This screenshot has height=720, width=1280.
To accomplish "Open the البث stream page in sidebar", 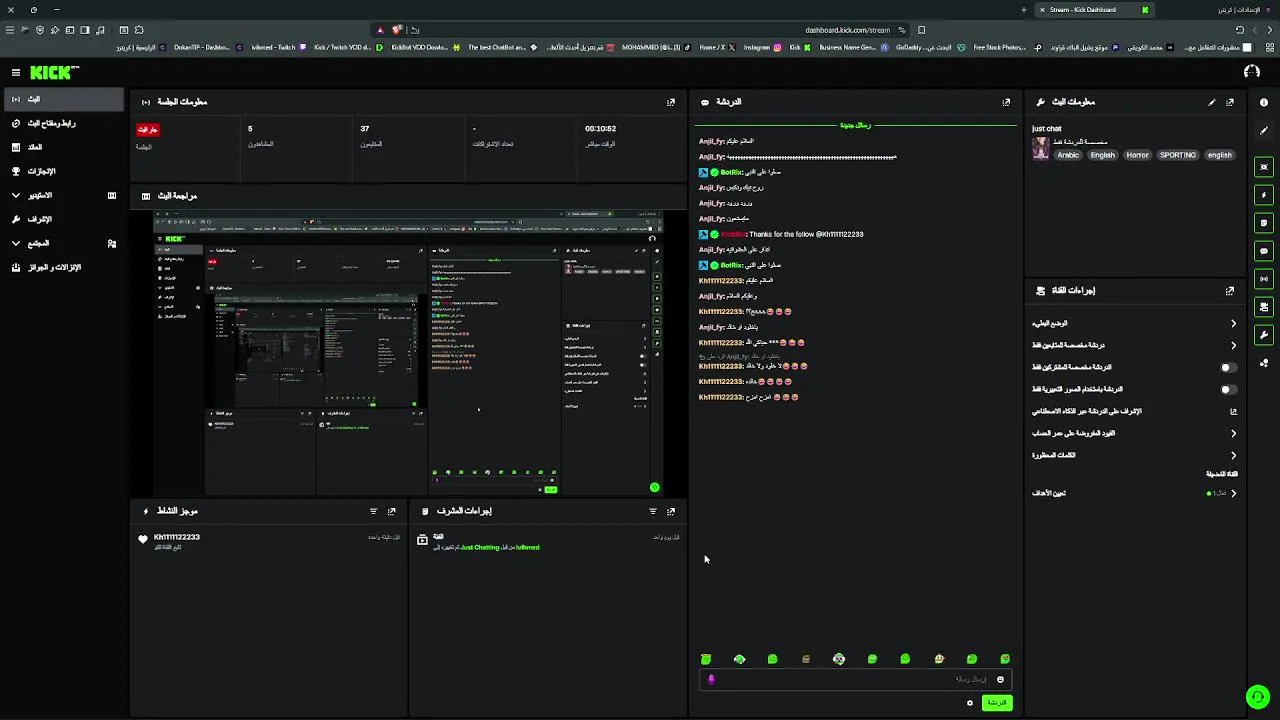I will point(64,99).
